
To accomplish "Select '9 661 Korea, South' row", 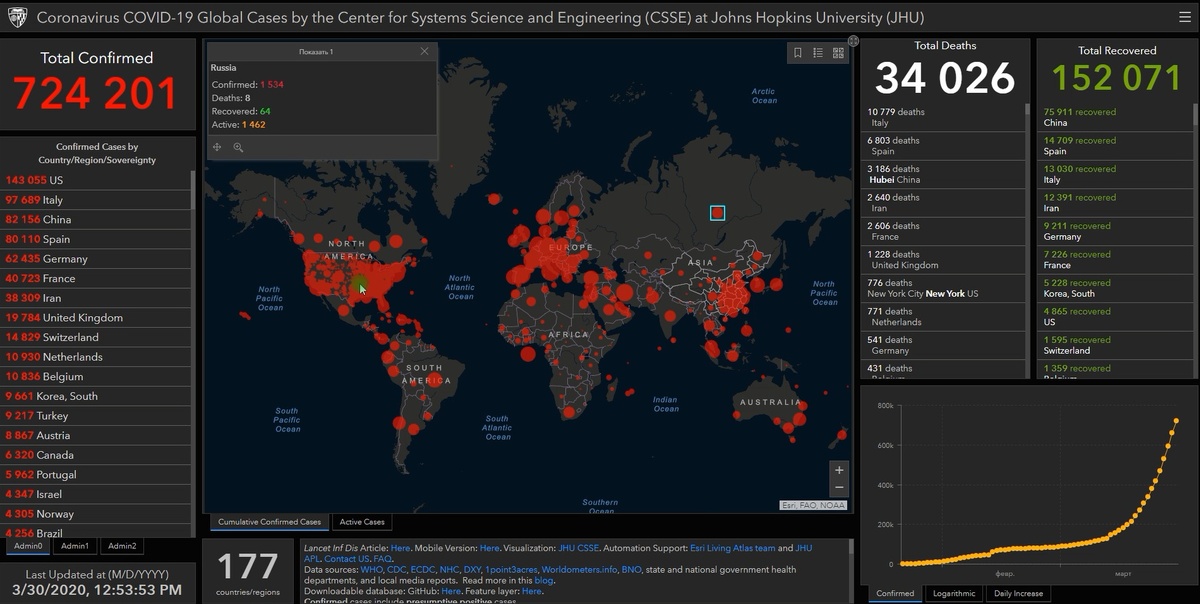I will point(96,396).
